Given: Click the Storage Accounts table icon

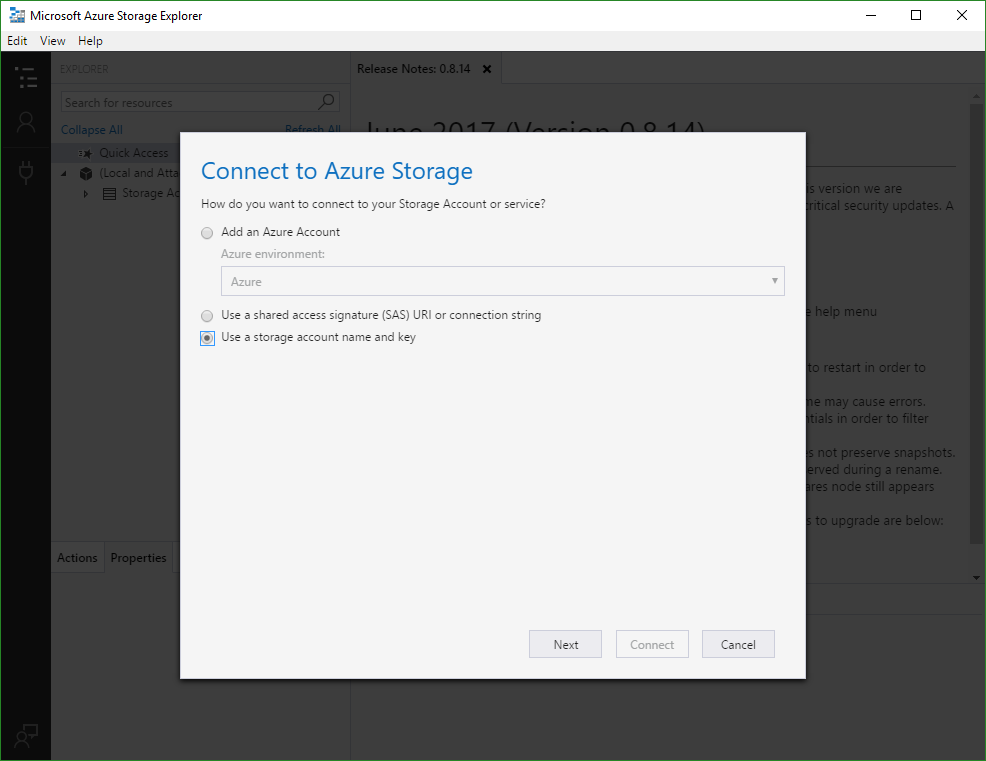Looking at the screenshot, I should tap(109, 193).
